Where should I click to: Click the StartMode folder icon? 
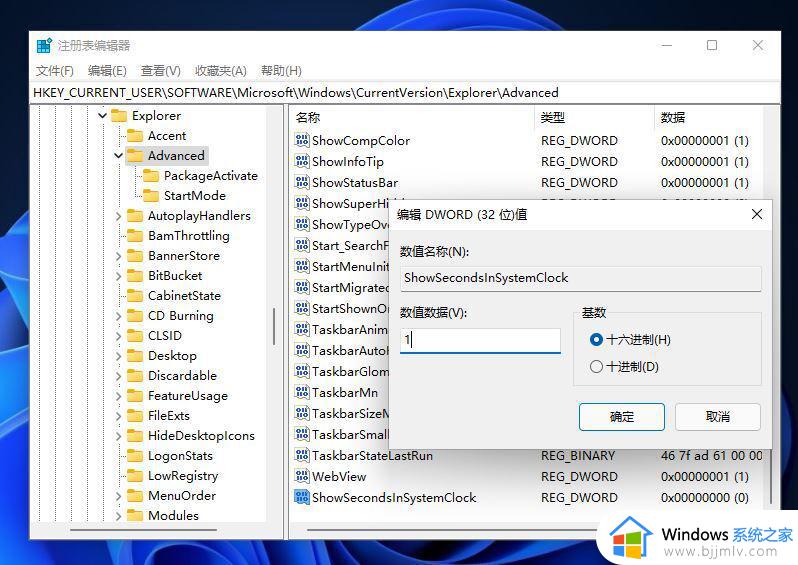click(x=151, y=195)
